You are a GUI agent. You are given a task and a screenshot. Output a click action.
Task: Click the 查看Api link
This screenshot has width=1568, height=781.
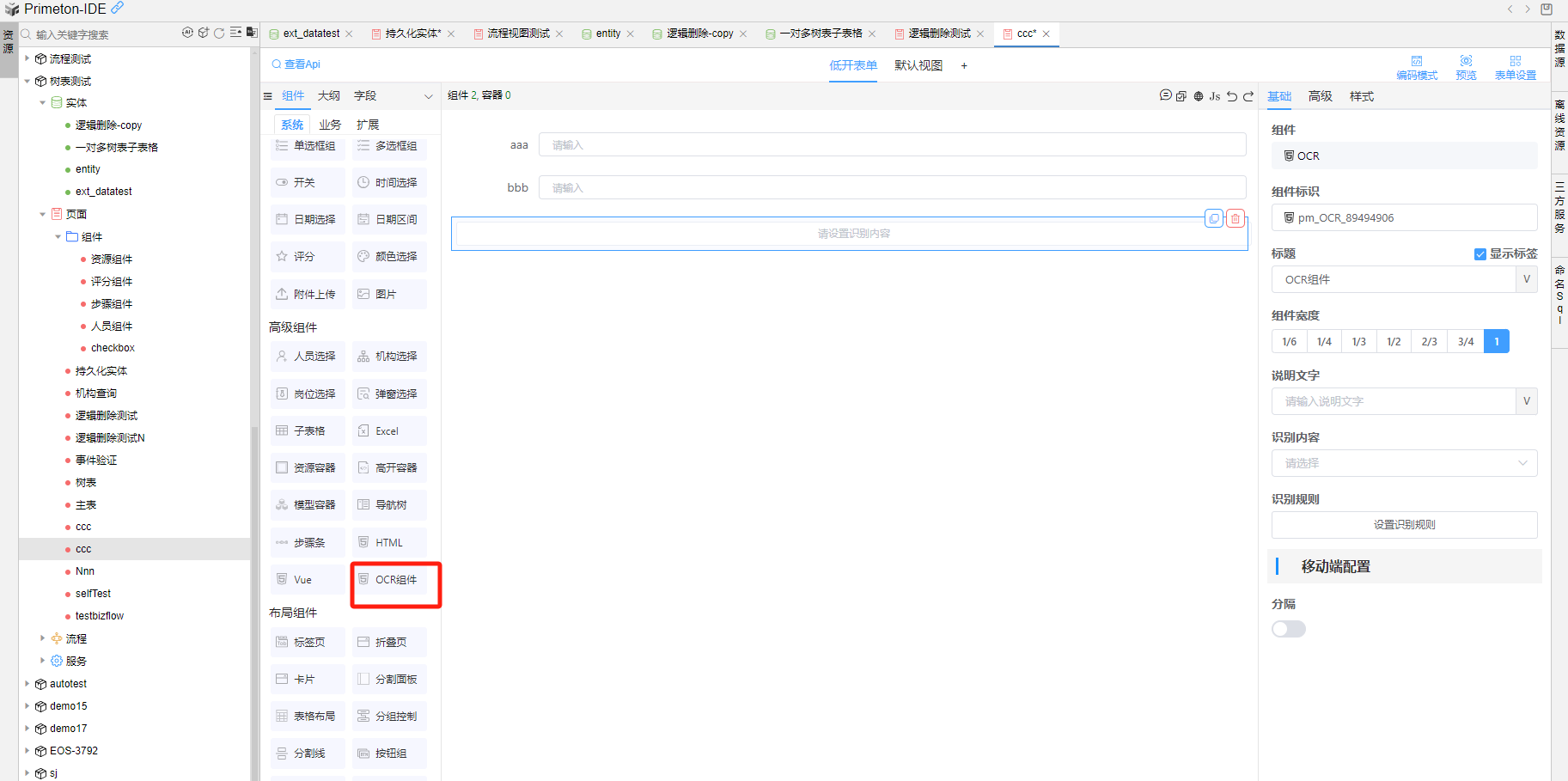[x=296, y=64]
